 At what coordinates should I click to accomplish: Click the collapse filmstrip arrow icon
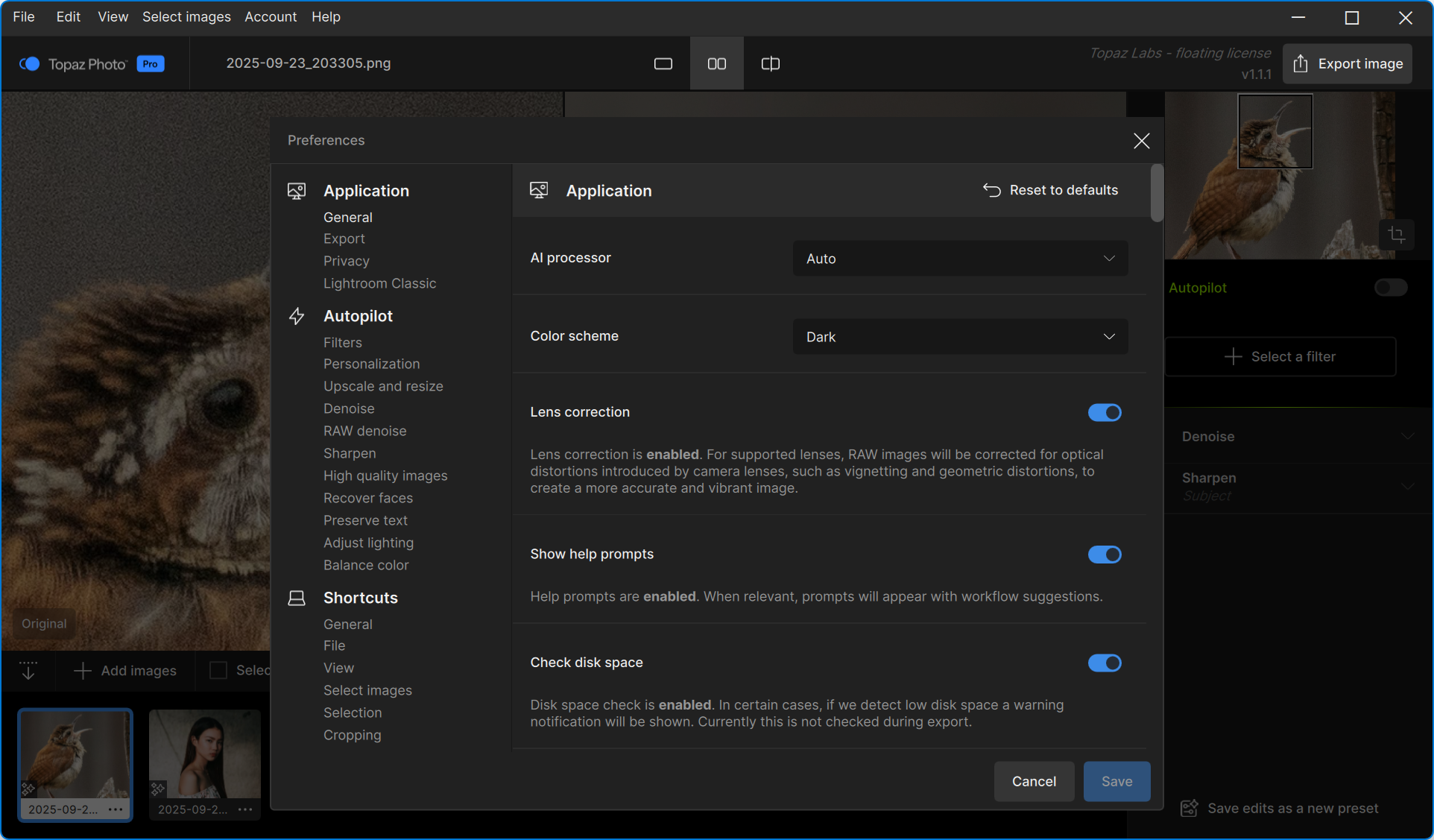tap(28, 670)
